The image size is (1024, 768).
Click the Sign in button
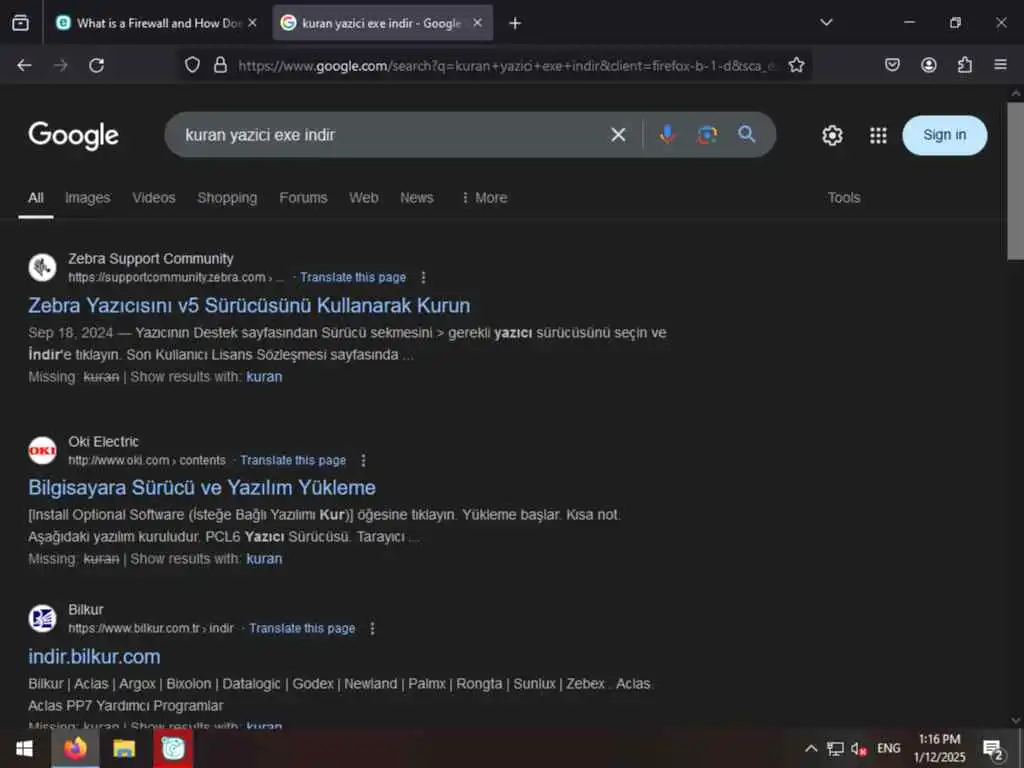pyautogui.click(x=944, y=135)
